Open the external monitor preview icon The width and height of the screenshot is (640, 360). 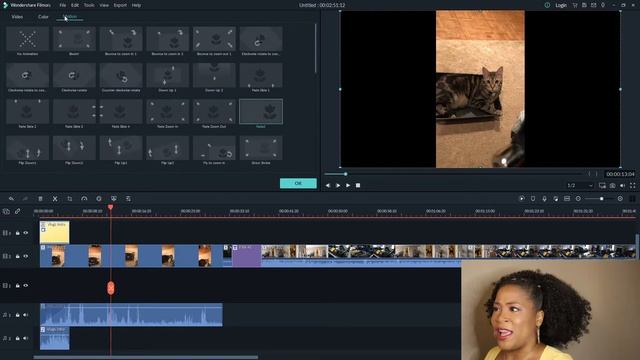tap(602, 185)
